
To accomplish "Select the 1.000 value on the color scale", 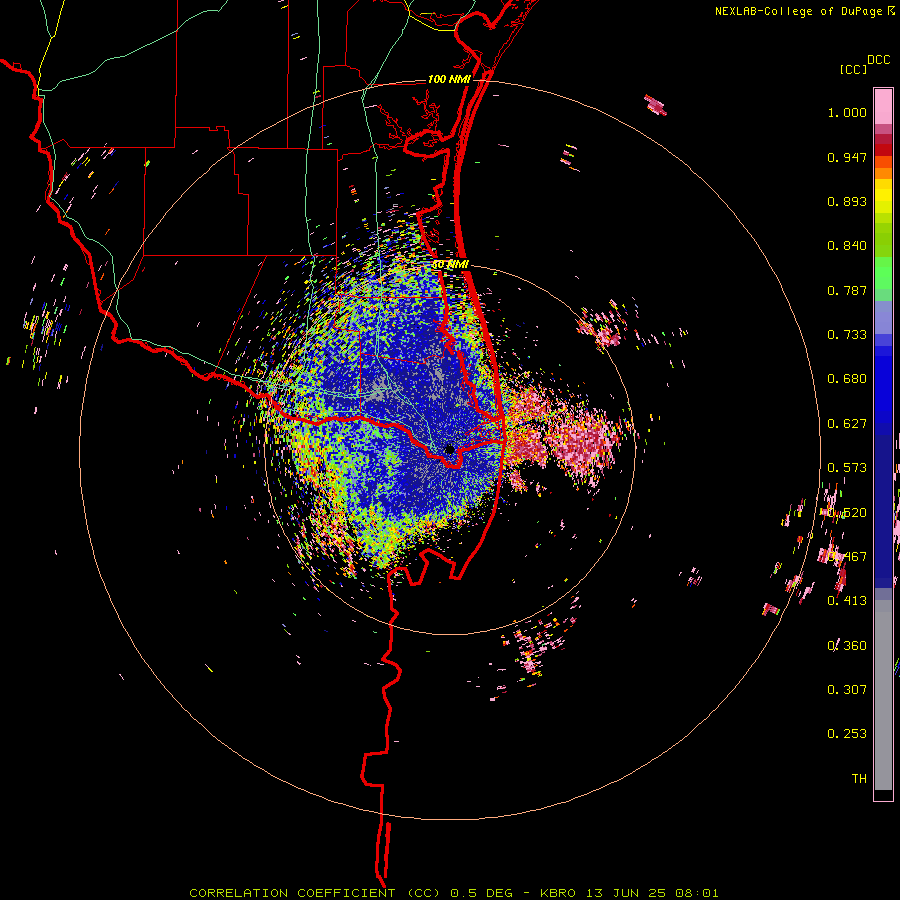I will [x=847, y=112].
